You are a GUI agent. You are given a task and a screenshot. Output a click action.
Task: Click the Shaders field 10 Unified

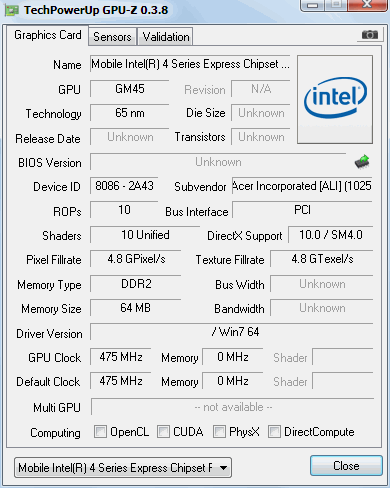145,235
